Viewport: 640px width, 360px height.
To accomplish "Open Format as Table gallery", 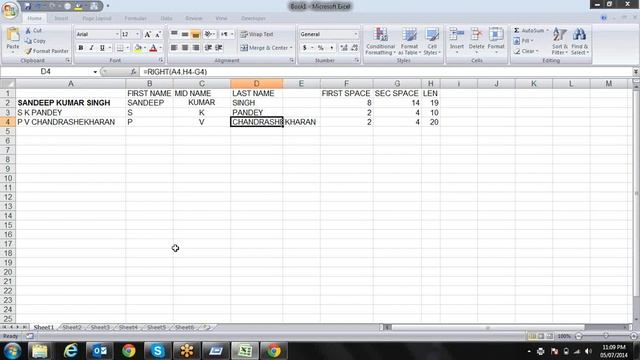I will click(409, 41).
